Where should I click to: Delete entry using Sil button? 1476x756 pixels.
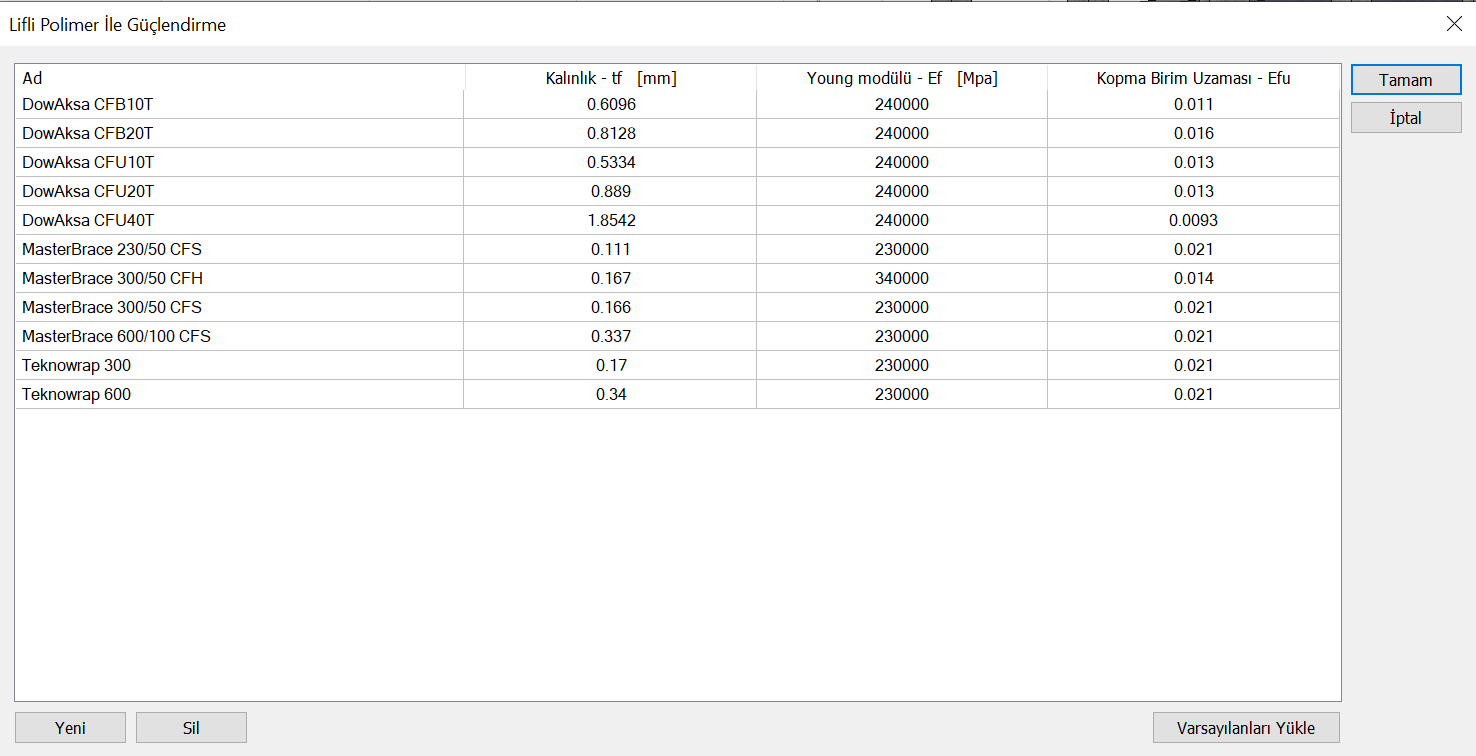(191, 728)
